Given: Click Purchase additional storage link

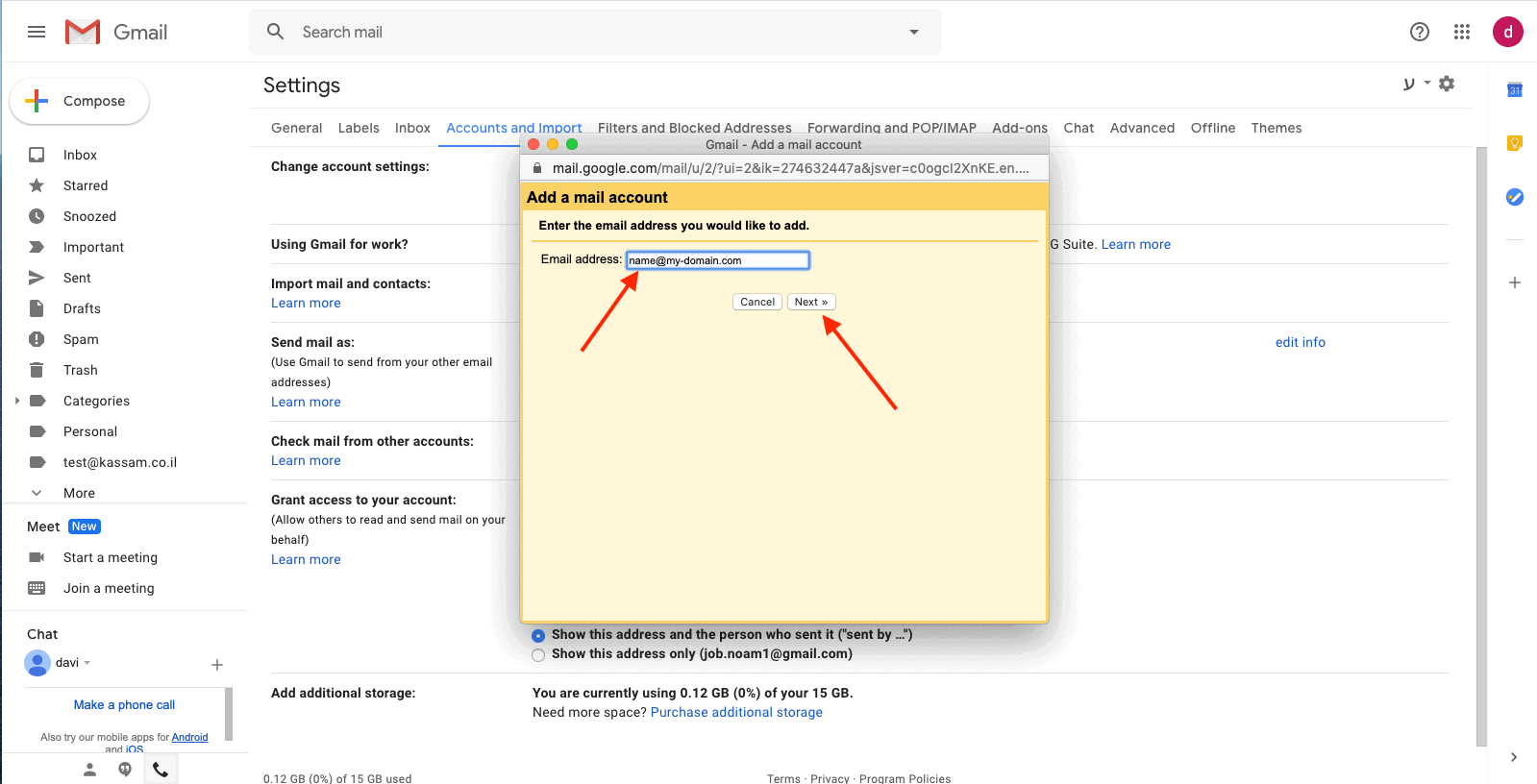Looking at the screenshot, I should click(736, 712).
